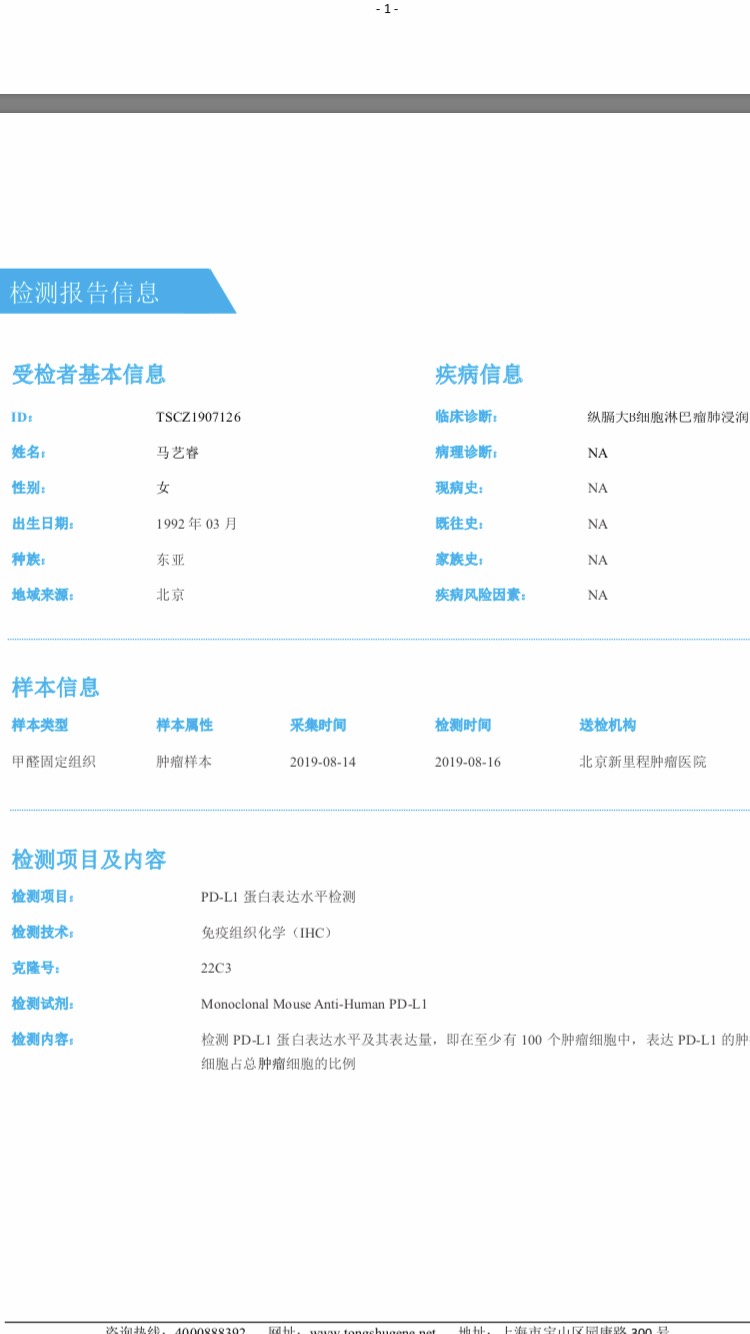This screenshot has height=1334, width=750.
Task: Click the sample attribute 肿瘤样本
Action: point(184,762)
